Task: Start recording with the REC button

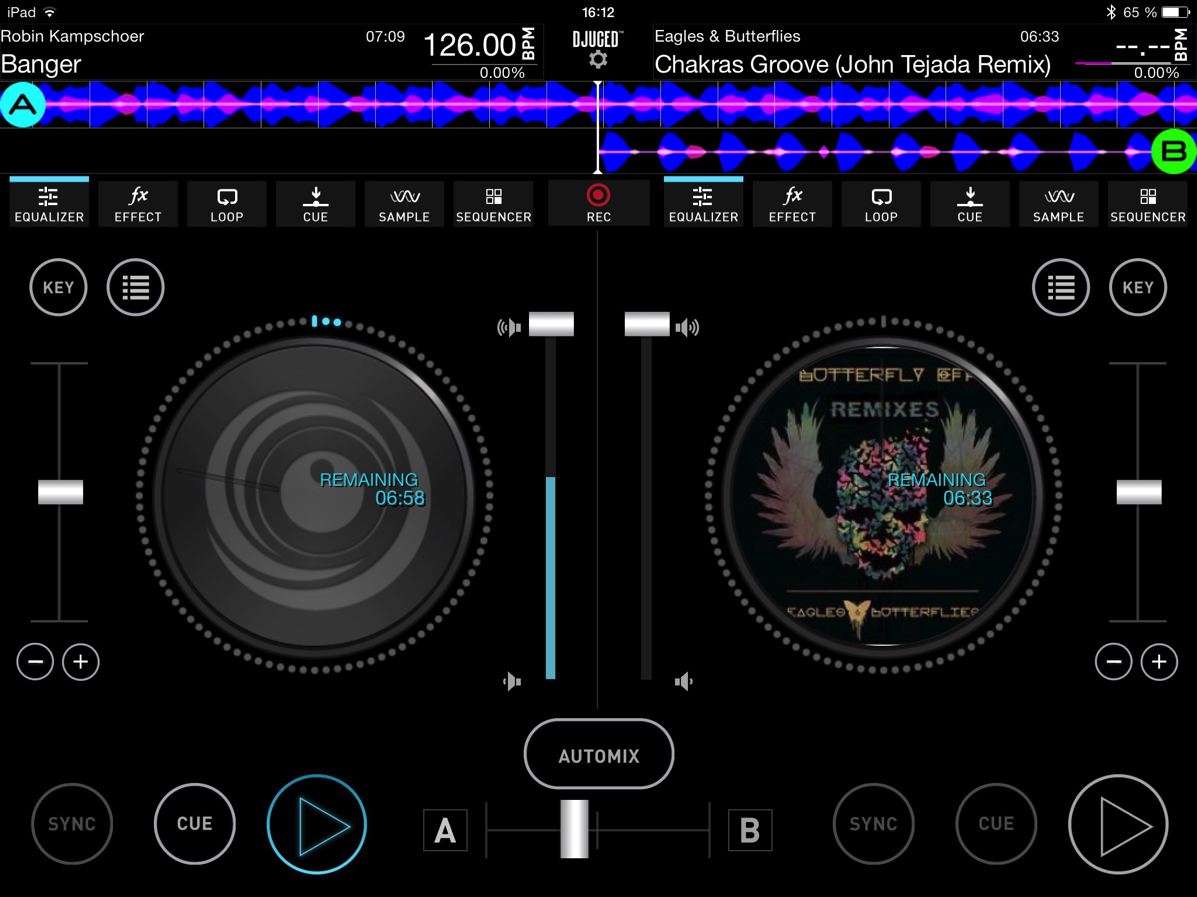Action: pyautogui.click(x=598, y=203)
